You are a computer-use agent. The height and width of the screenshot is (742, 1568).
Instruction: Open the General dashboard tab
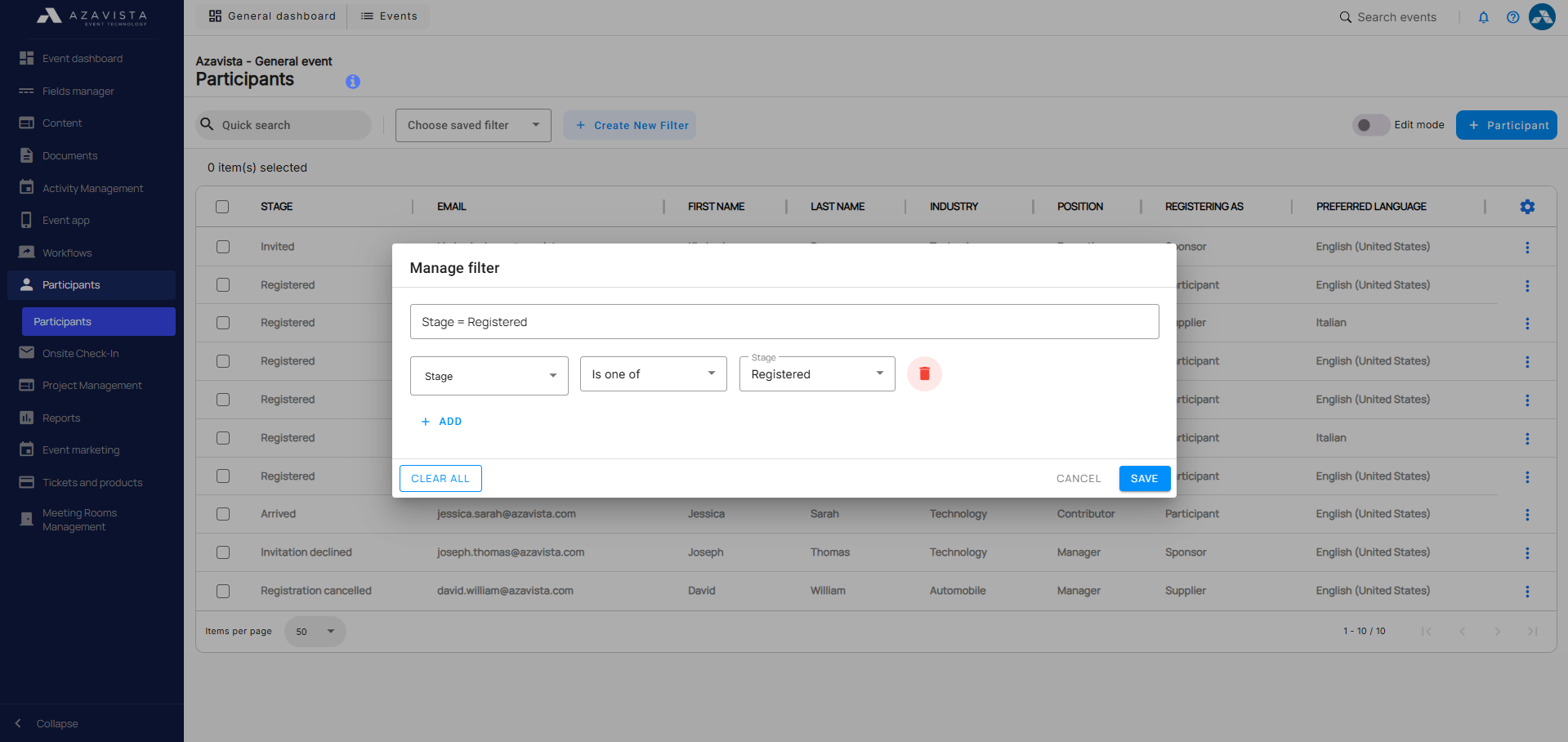pos(272,16)
